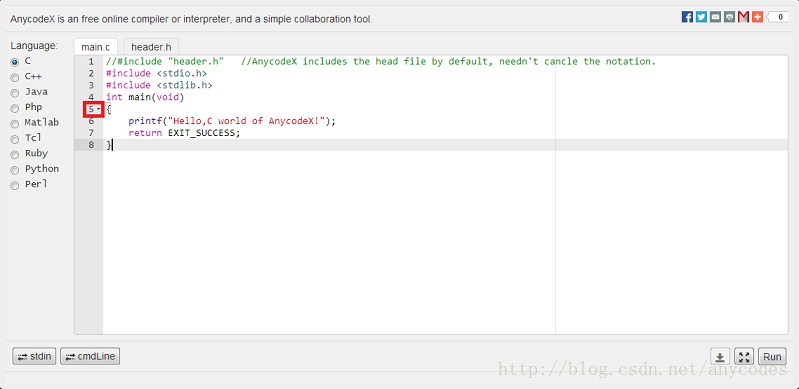Click the share counter showing 0
This screenshot has width=799, height=389.
tap(778, 17)
